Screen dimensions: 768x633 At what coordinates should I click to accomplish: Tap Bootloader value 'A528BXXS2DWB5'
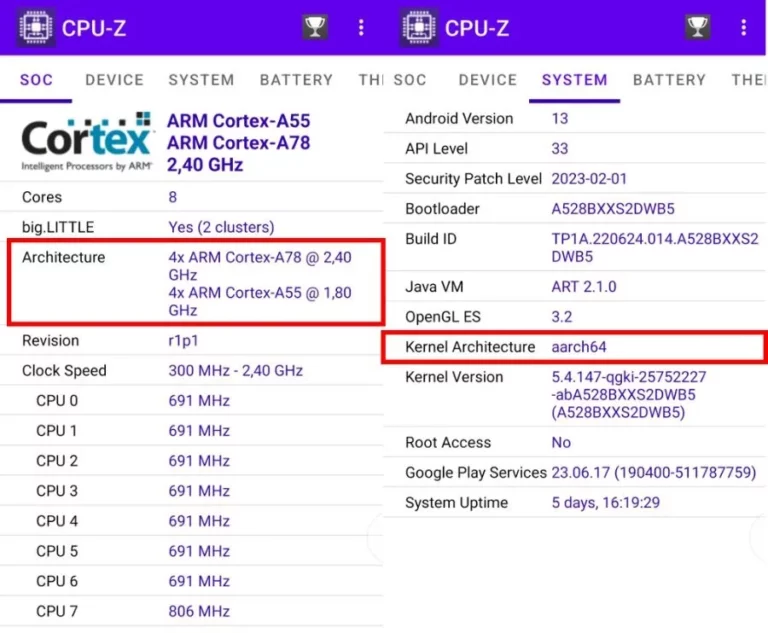[613, 209]
